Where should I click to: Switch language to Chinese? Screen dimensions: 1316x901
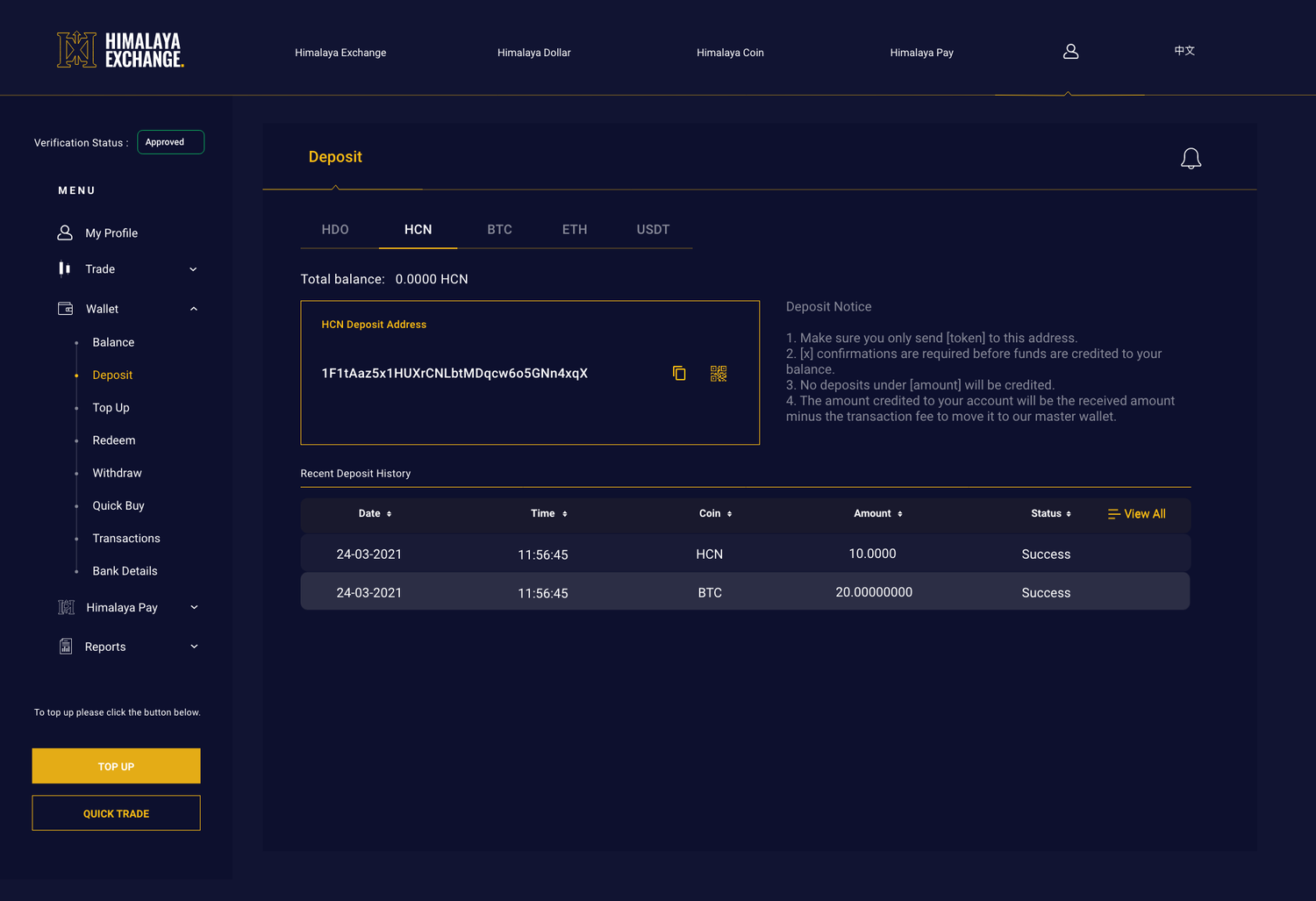1184,51
